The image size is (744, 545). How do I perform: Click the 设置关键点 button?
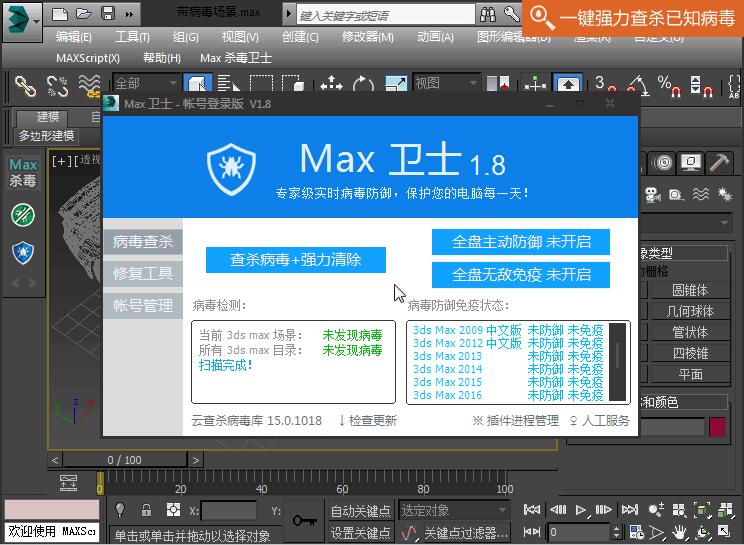(360, 533)
